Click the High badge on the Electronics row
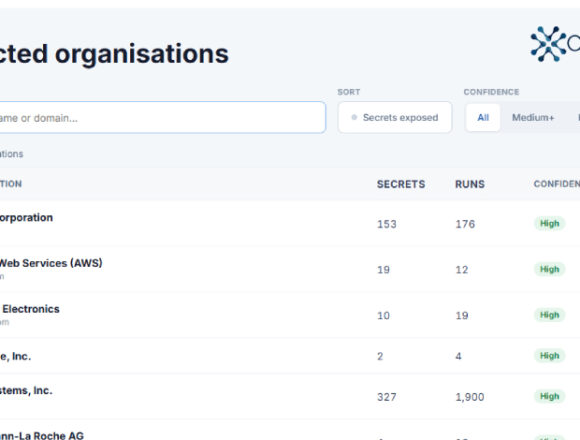 point(549,315)
